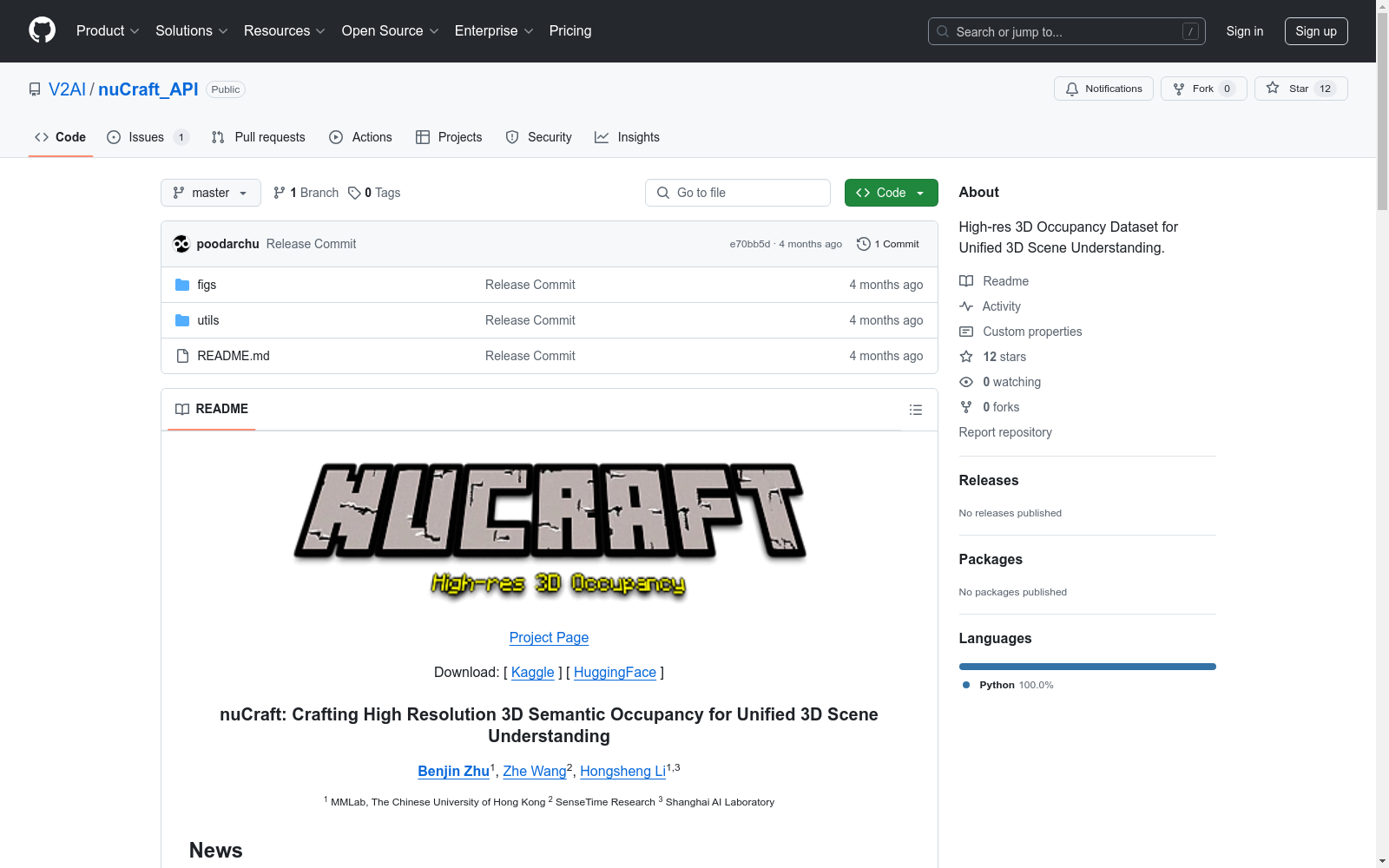Screen dimensions: 1389x868
Task: Click the GitHub logo icon
Action: pos(42,30)
